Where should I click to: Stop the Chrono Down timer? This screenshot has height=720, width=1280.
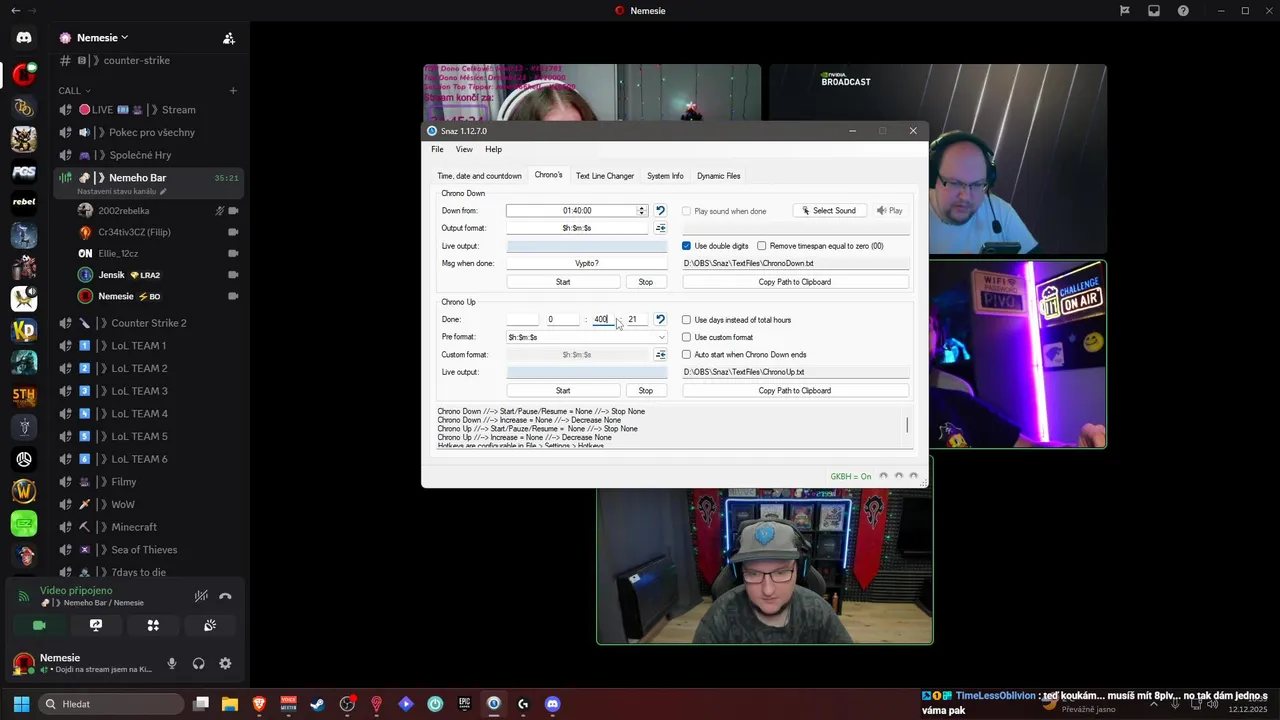646,282
